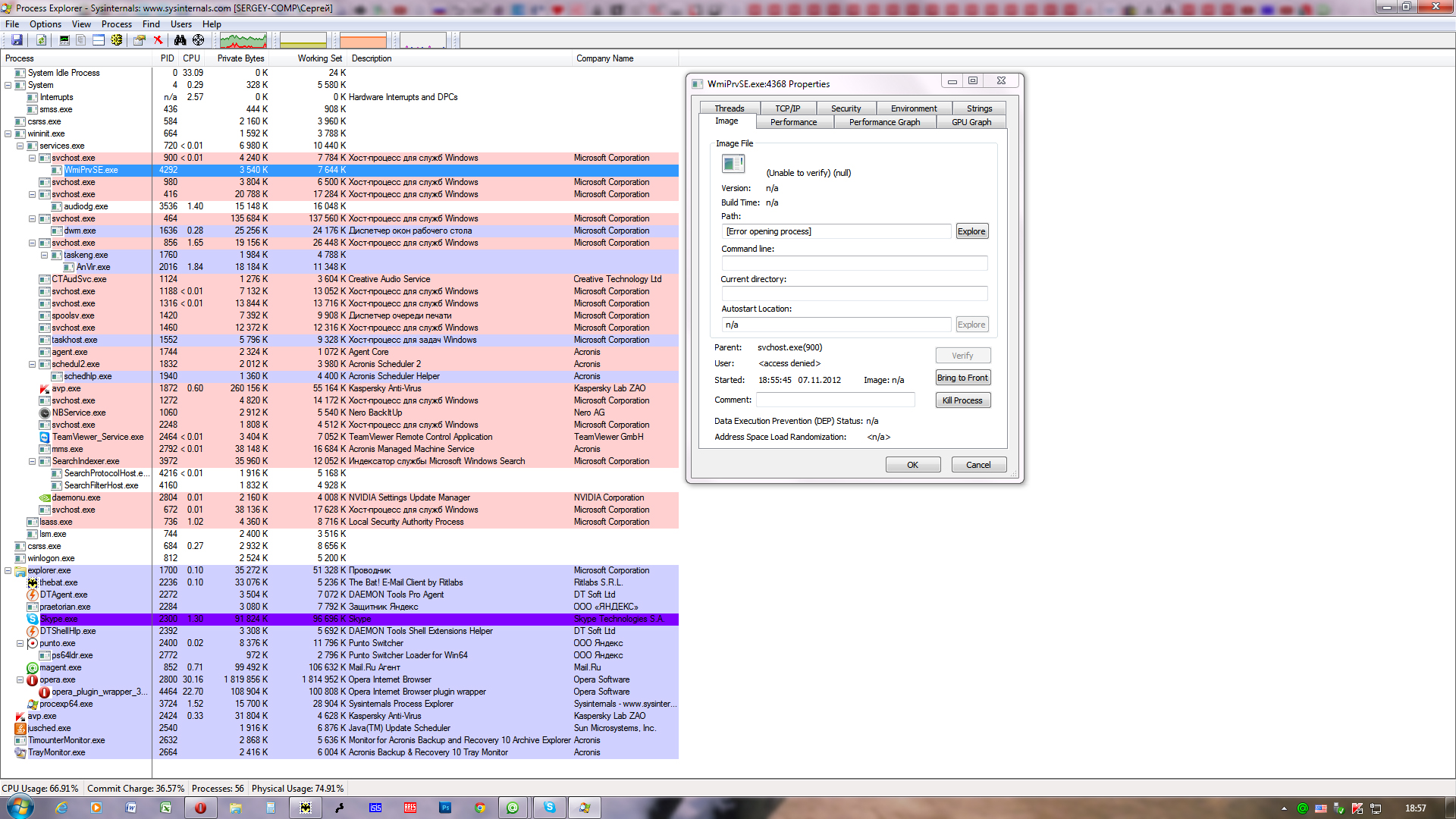1456x819 pixels.
Task: Click the binoculars Find Handle icon
Action: point(180,40)
